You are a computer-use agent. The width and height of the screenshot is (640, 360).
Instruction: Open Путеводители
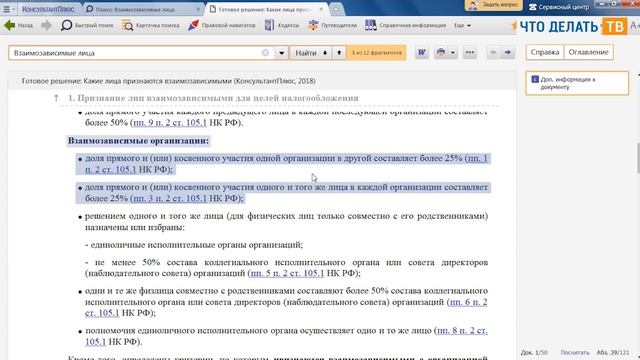click(332, 25)
